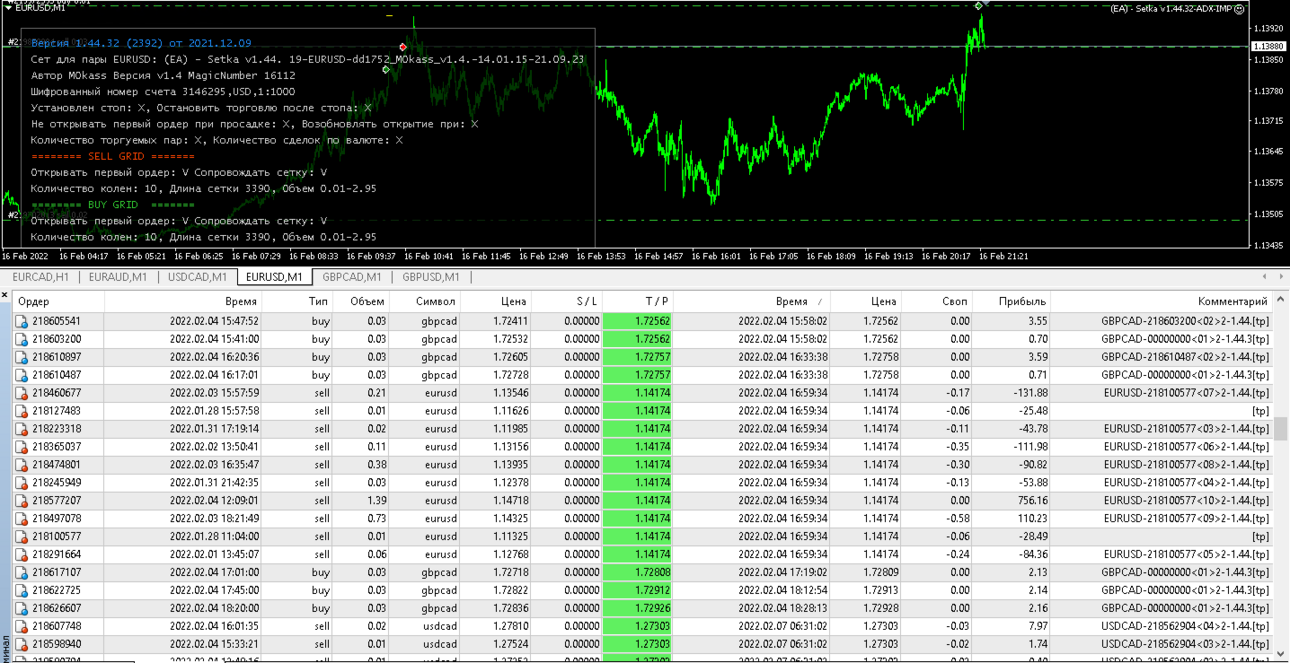Click the order icon in row 218610487

click(21, 376)
